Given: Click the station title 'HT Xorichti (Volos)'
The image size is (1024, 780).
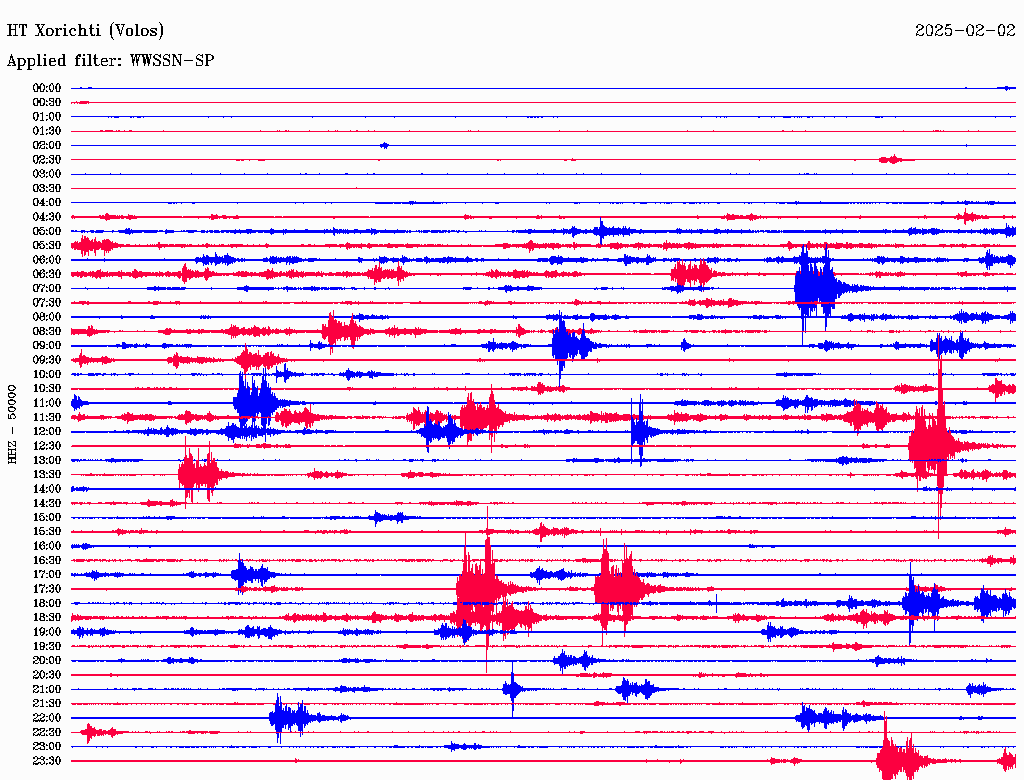Looking at the screenshot, I should pyautogui.click(x=85, y=31).
